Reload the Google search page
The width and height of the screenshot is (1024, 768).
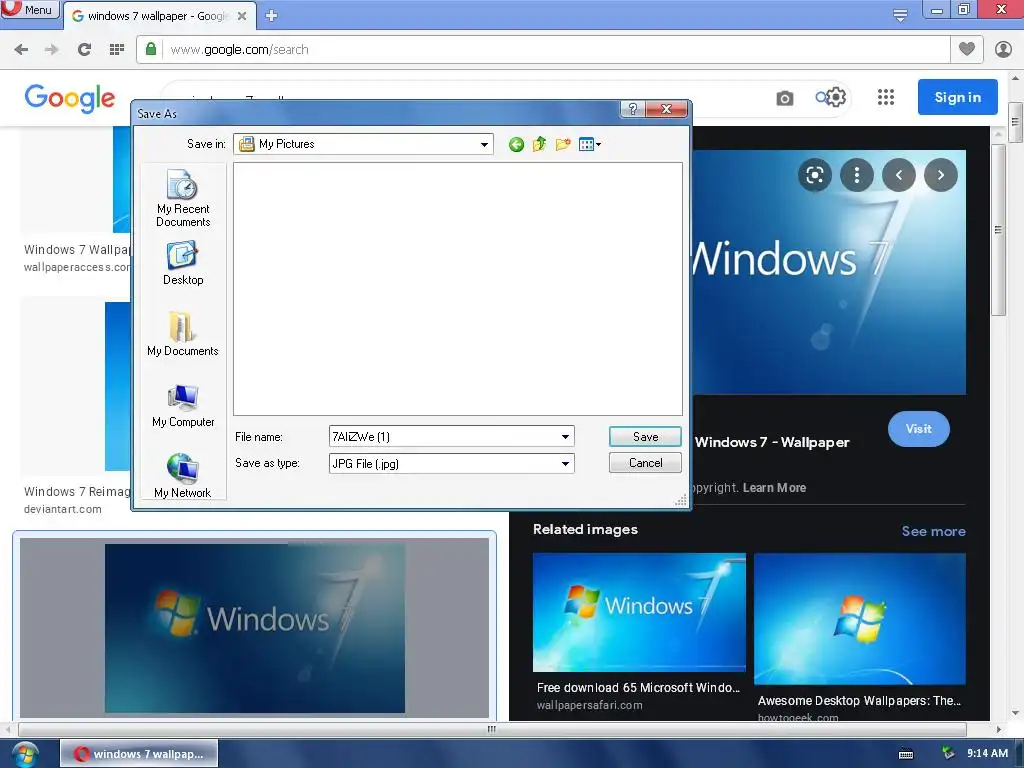pos(84,50)
